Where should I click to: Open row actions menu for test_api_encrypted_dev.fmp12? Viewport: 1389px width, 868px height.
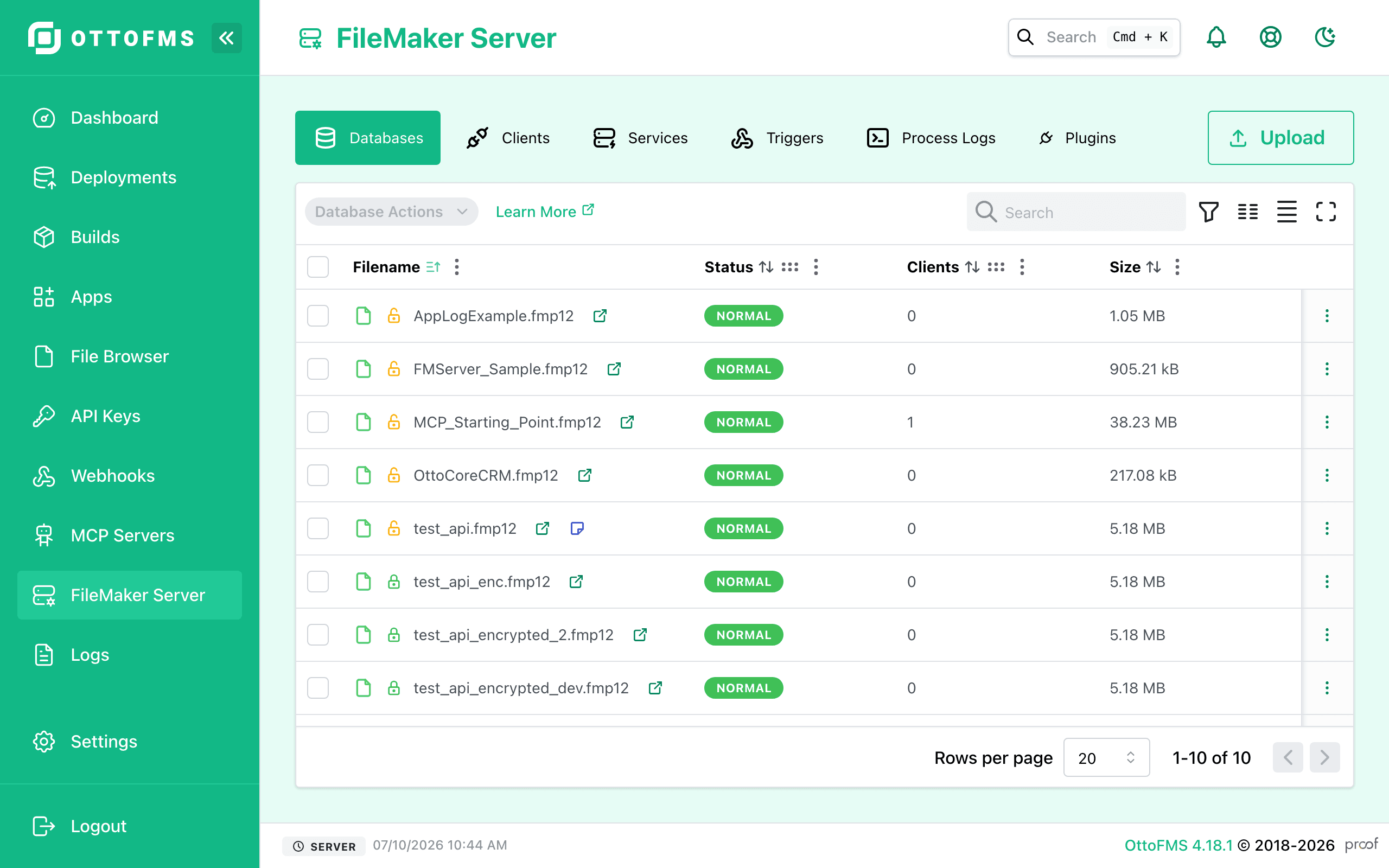click(x=1327, y=688)
